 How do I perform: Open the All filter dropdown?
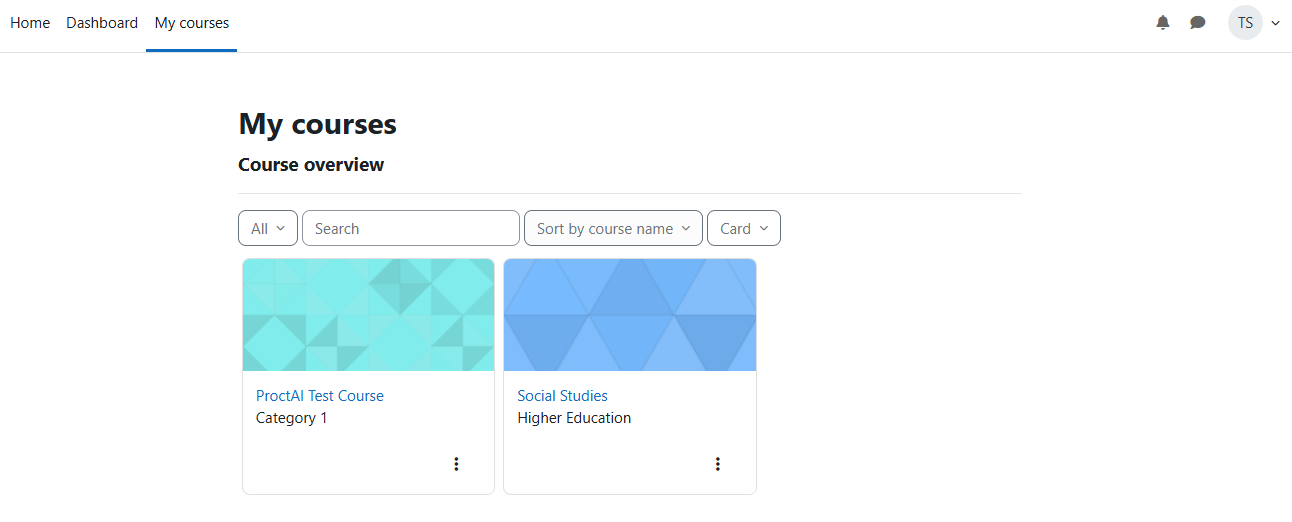coord(268,228)
